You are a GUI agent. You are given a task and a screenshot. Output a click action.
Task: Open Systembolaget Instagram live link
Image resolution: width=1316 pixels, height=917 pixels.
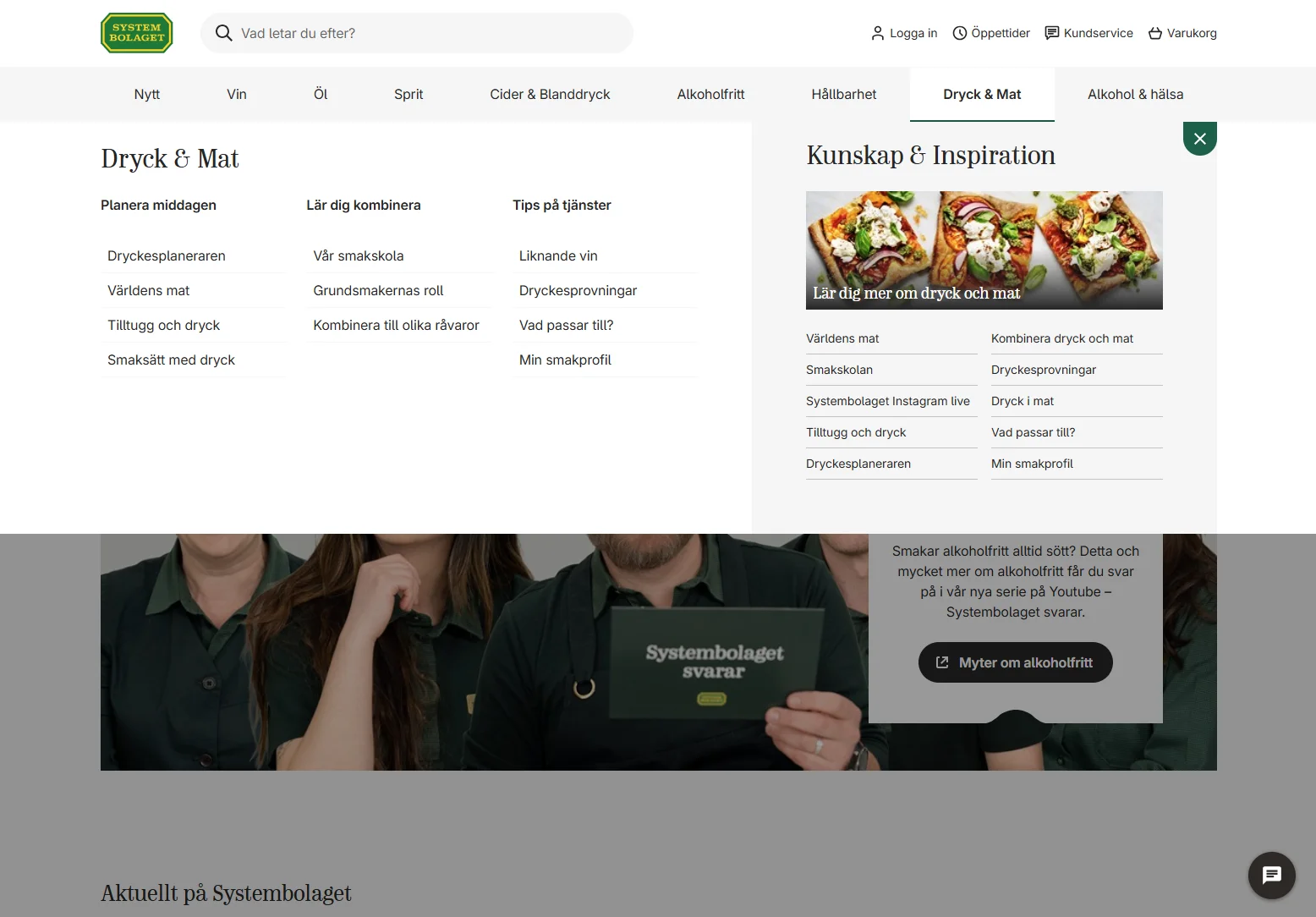pos(891,401)
